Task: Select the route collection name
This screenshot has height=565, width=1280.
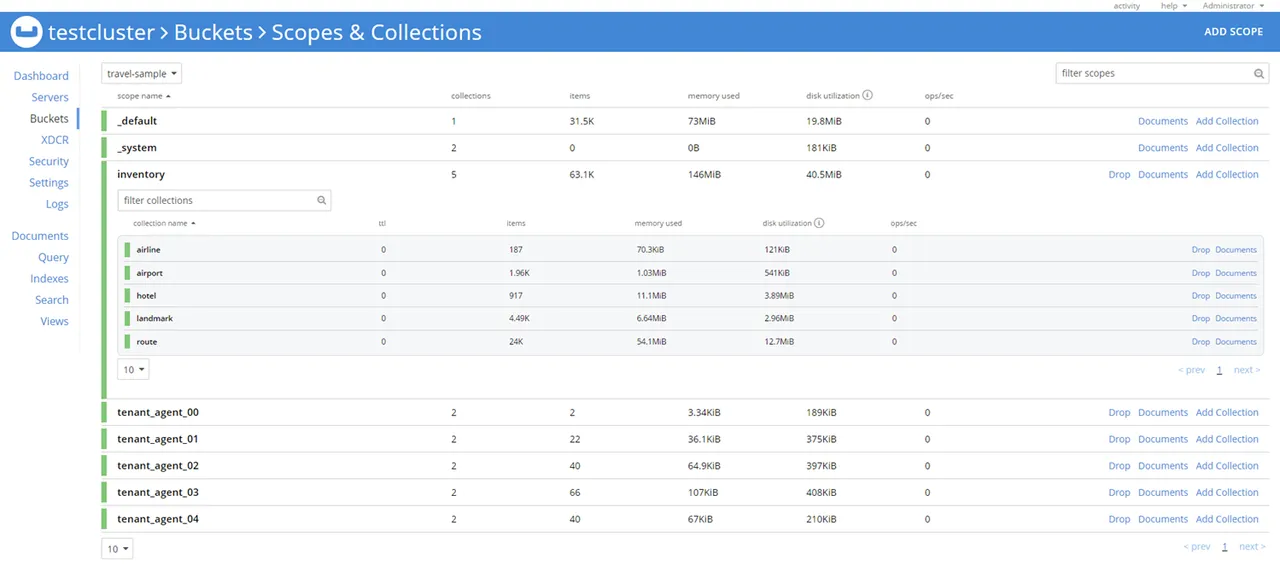Action: tap(147, 342)
